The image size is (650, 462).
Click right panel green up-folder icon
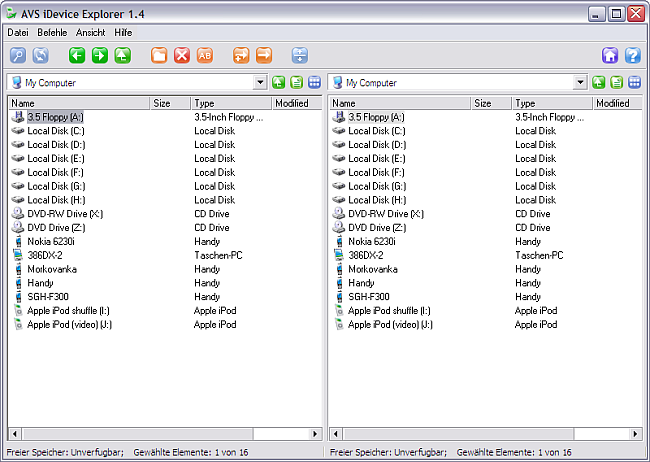[599, 83]
